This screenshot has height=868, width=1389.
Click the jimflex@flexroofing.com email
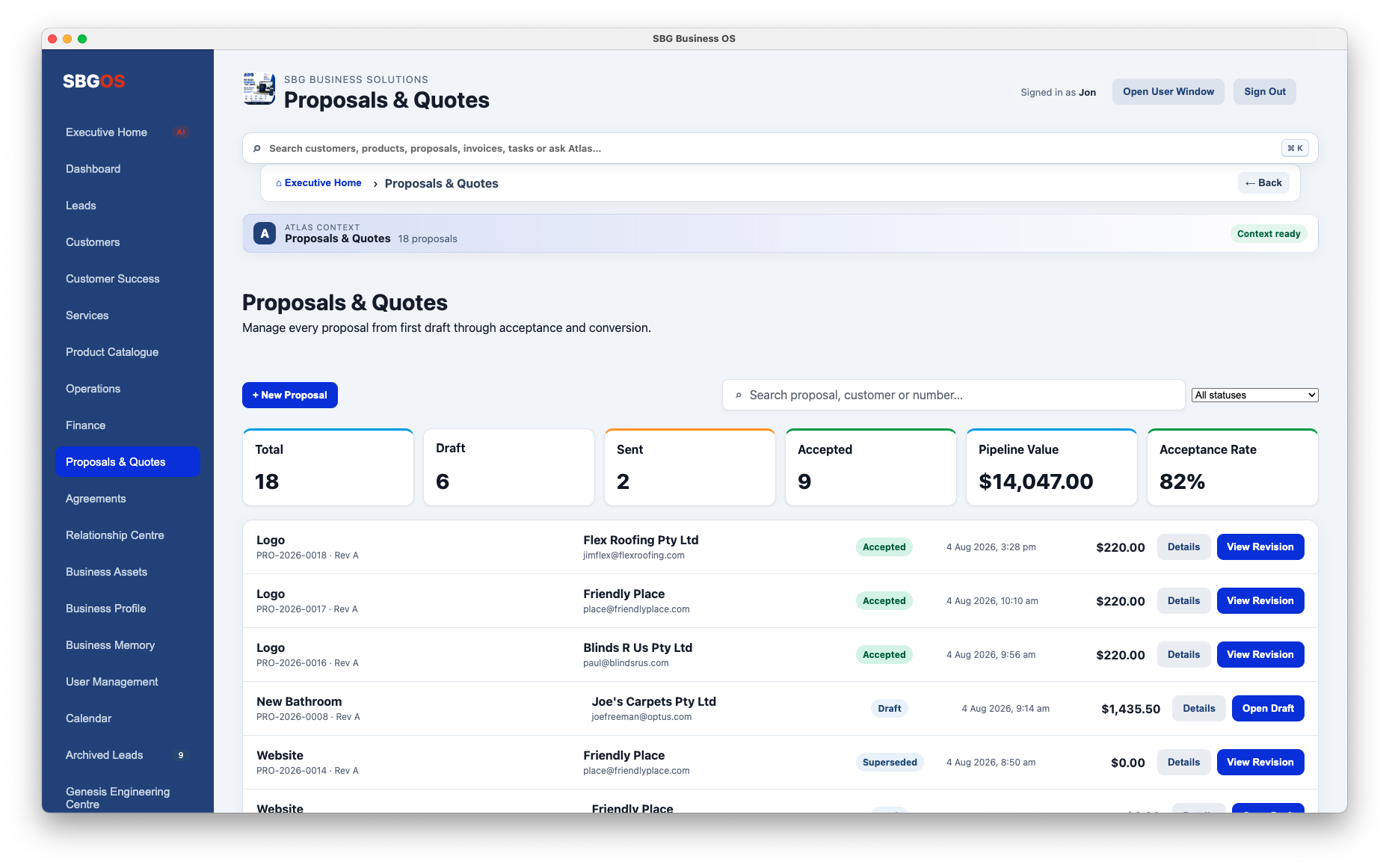(x=634, y=555)
